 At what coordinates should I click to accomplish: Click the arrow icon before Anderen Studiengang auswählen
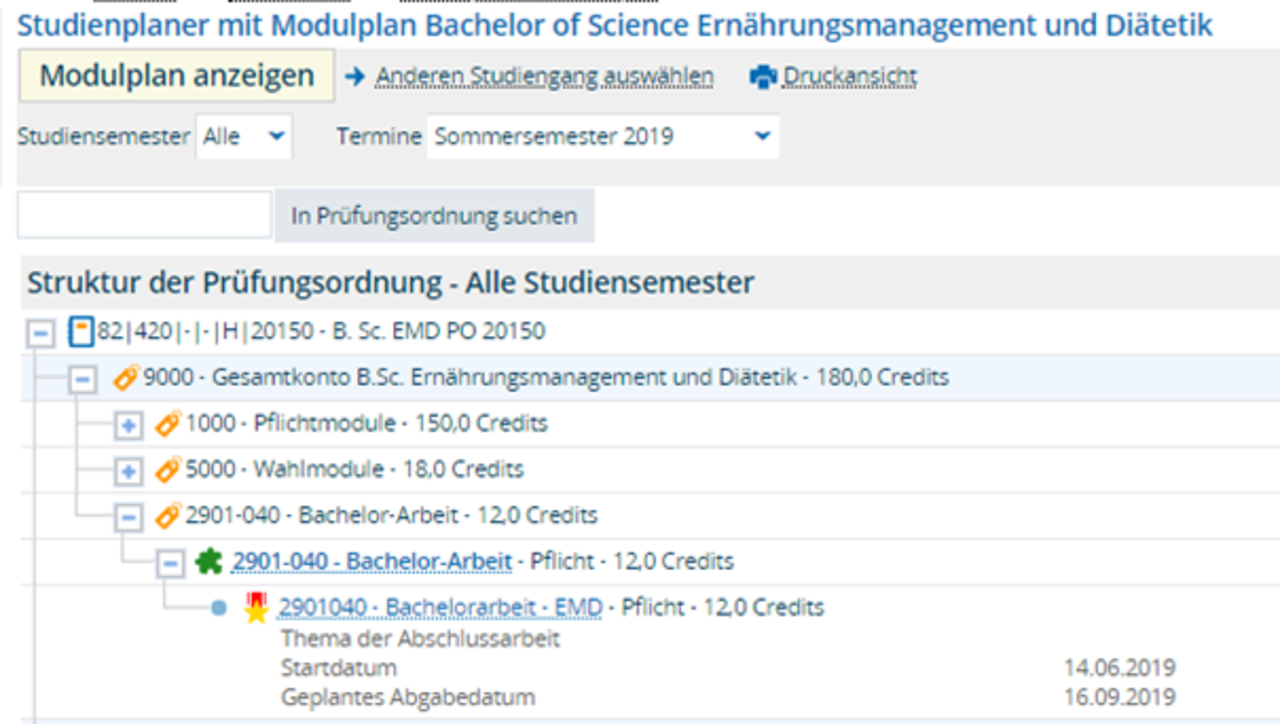click(x=355, y=76)
